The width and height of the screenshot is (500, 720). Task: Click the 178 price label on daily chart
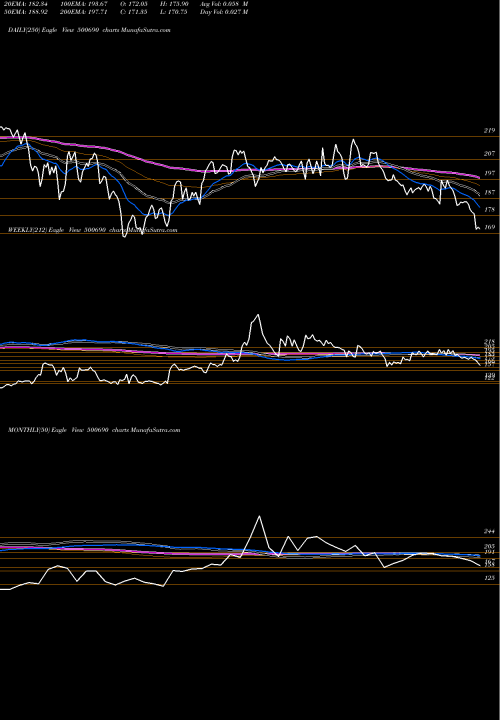489,209
